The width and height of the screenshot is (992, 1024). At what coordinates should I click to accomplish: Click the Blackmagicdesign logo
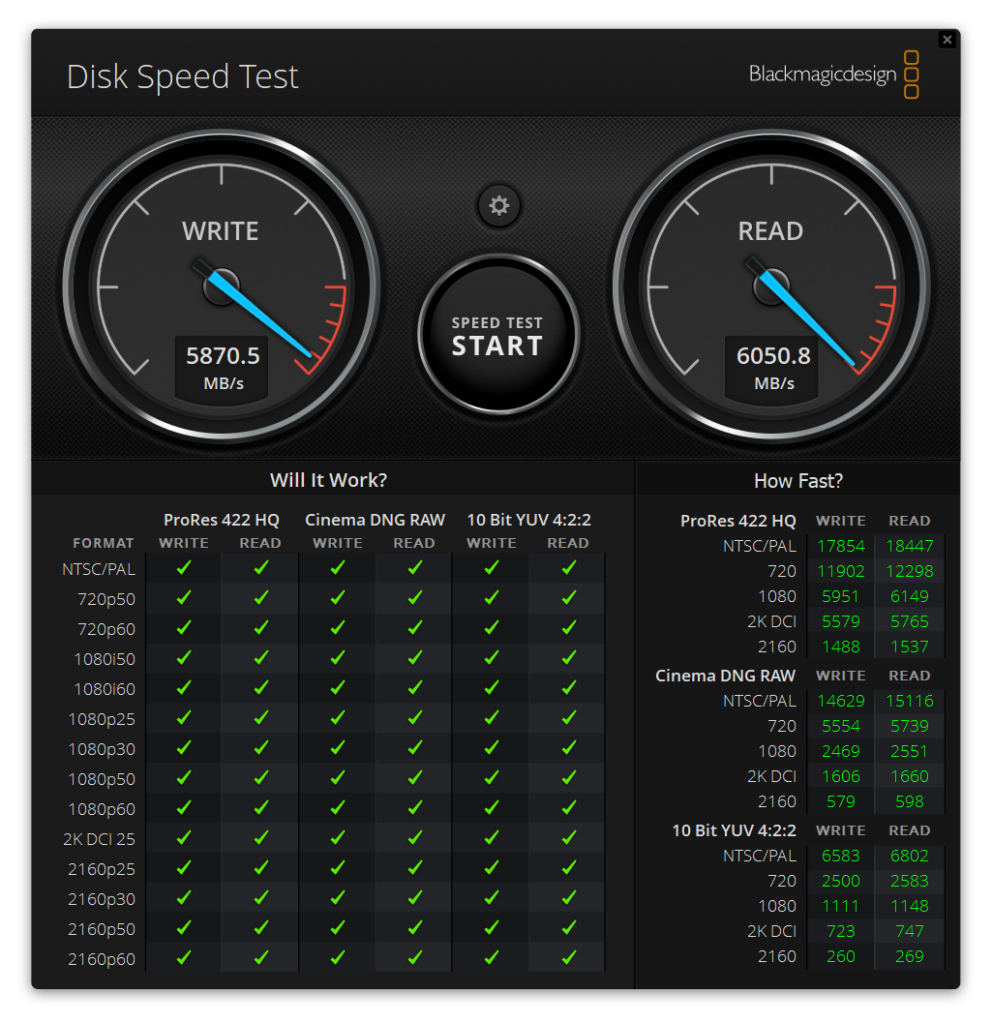(833, 74)
